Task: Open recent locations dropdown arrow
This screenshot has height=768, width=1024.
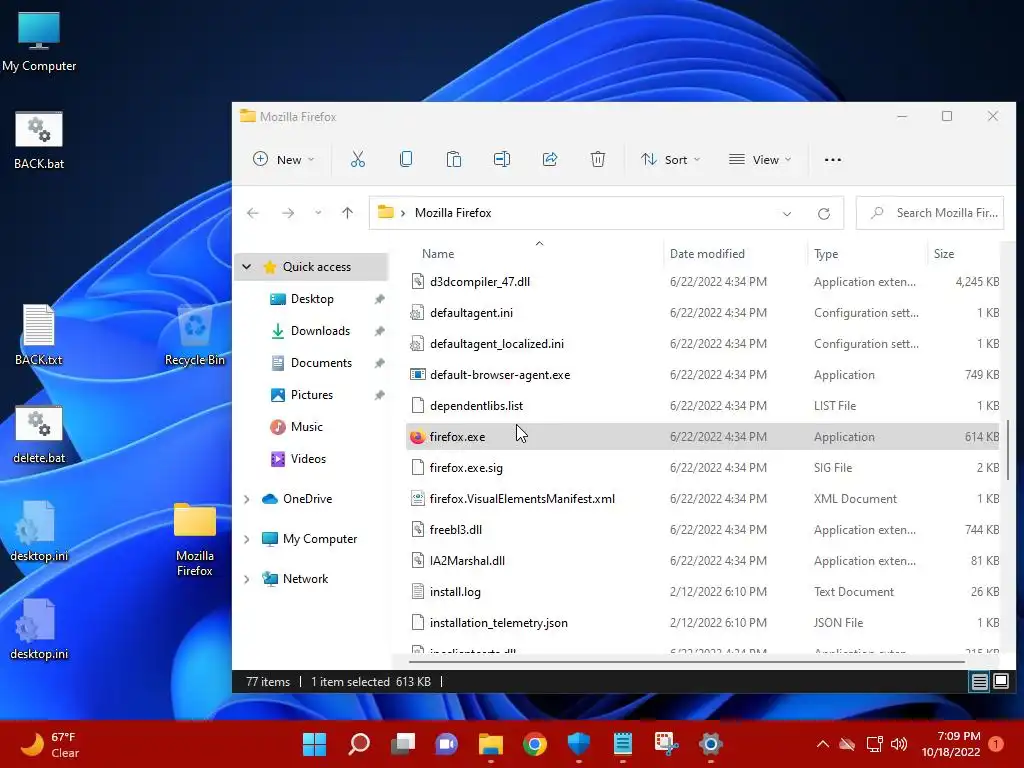Action: coord(318,213)
